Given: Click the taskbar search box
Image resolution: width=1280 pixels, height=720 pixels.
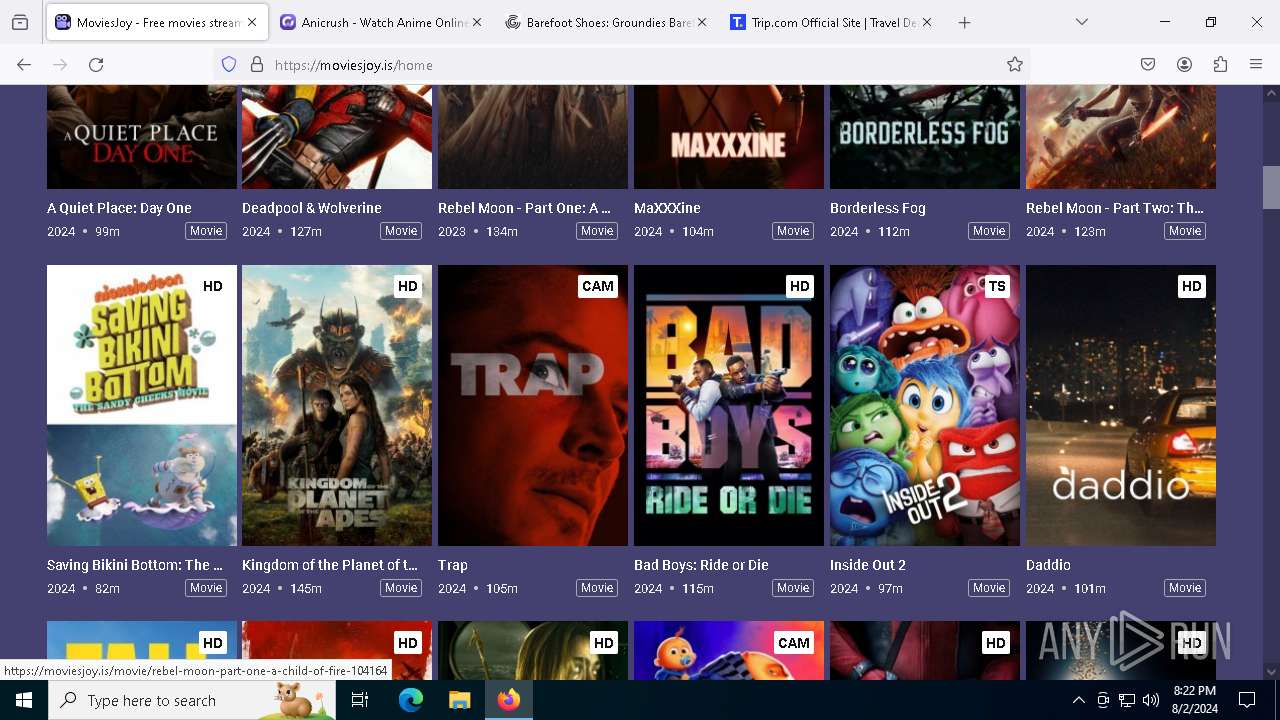Looking at the screenshot, I should [x=192, y=700].
